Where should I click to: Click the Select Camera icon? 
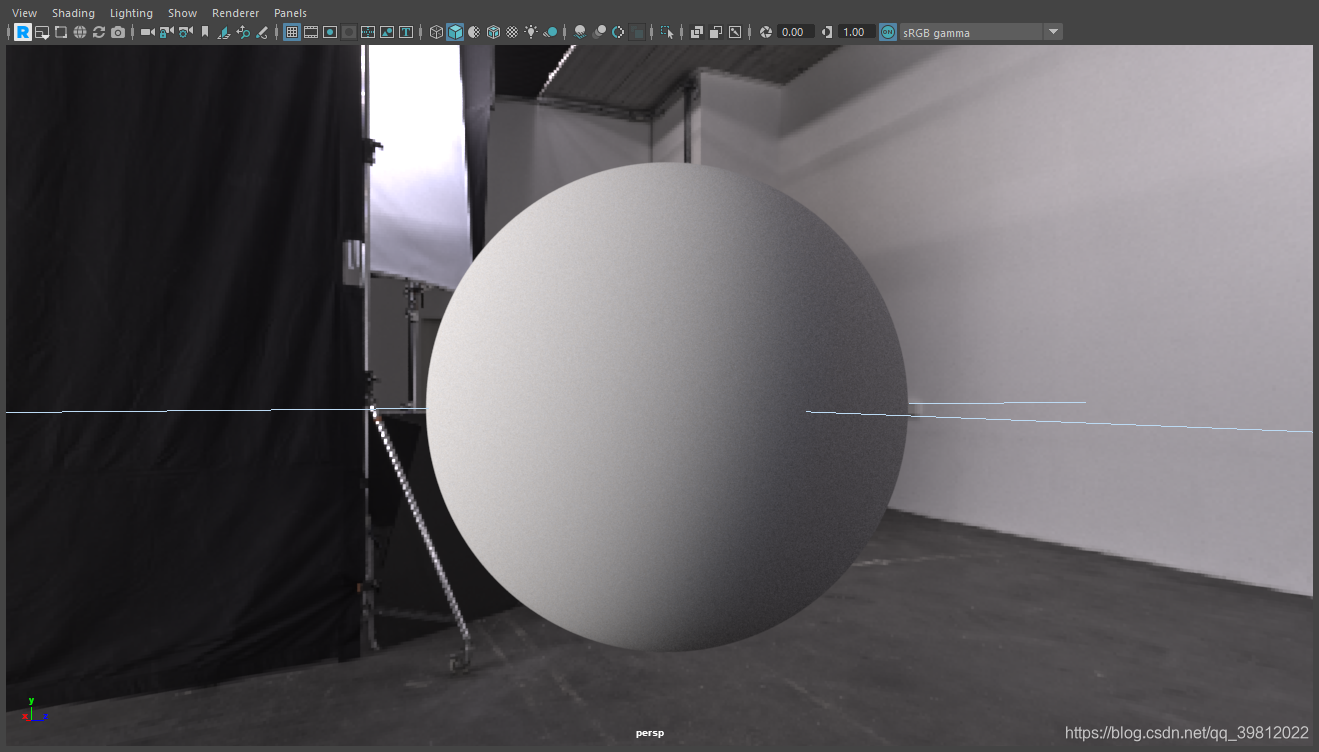click(x=148, y=32)
